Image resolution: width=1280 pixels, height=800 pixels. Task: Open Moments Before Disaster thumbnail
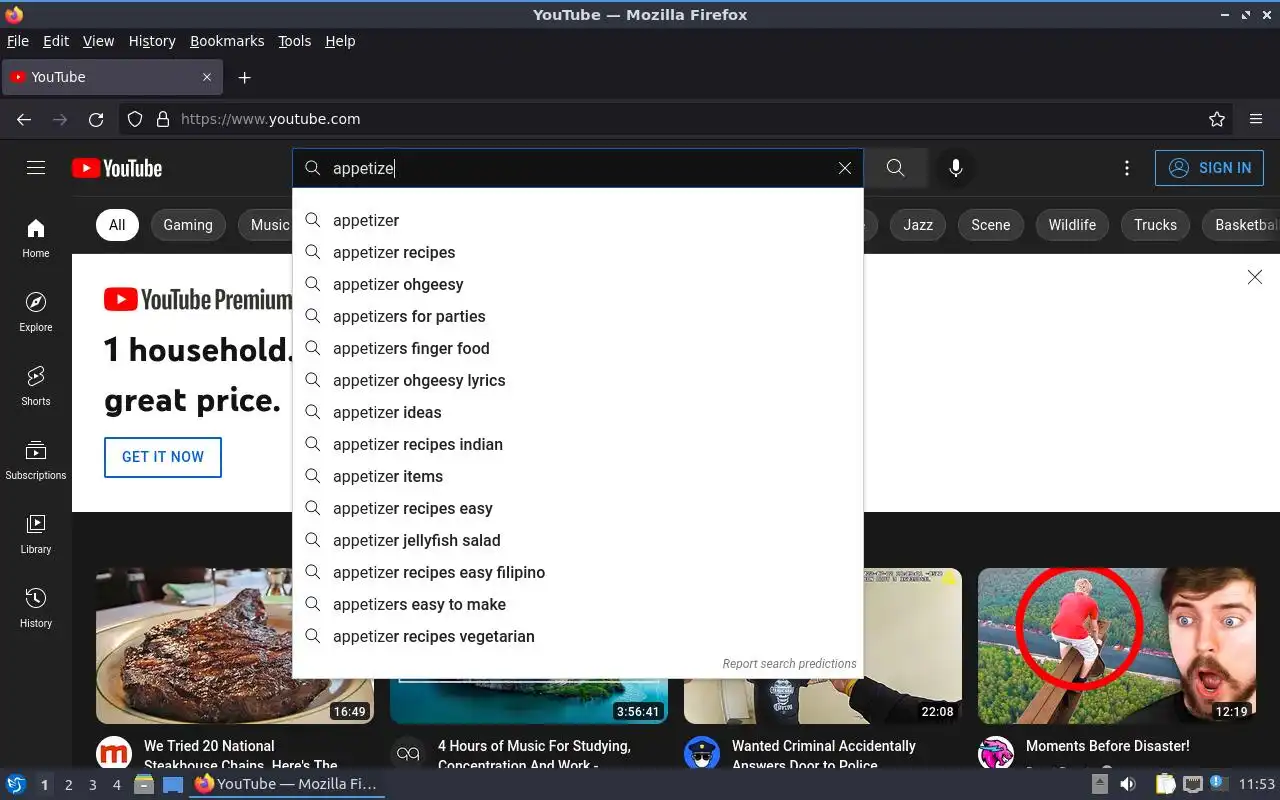pyautogui.click(x=1117, y=646)
